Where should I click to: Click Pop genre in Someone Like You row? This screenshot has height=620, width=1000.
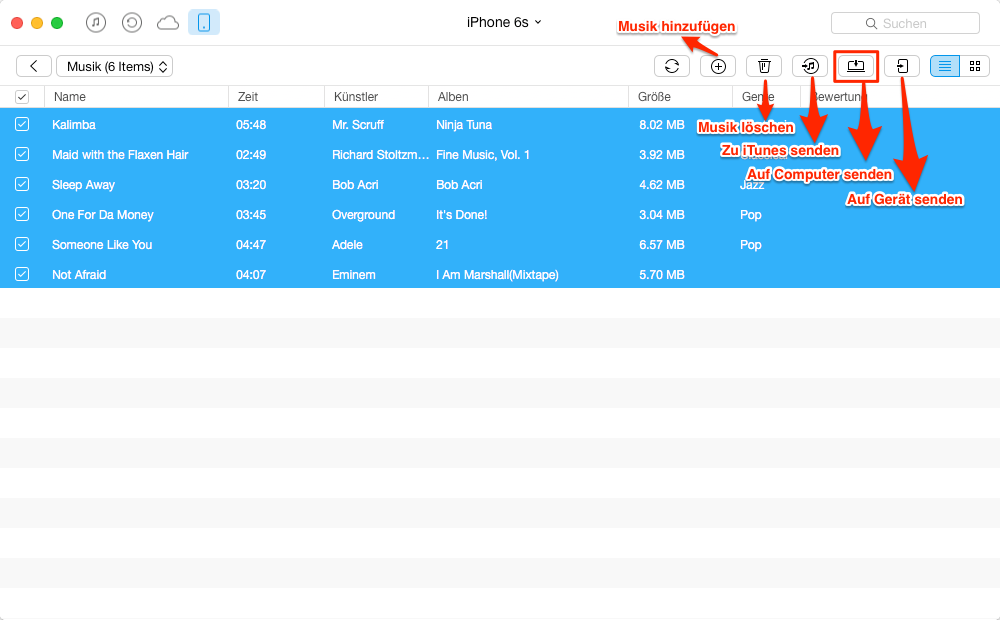point(751,245)
